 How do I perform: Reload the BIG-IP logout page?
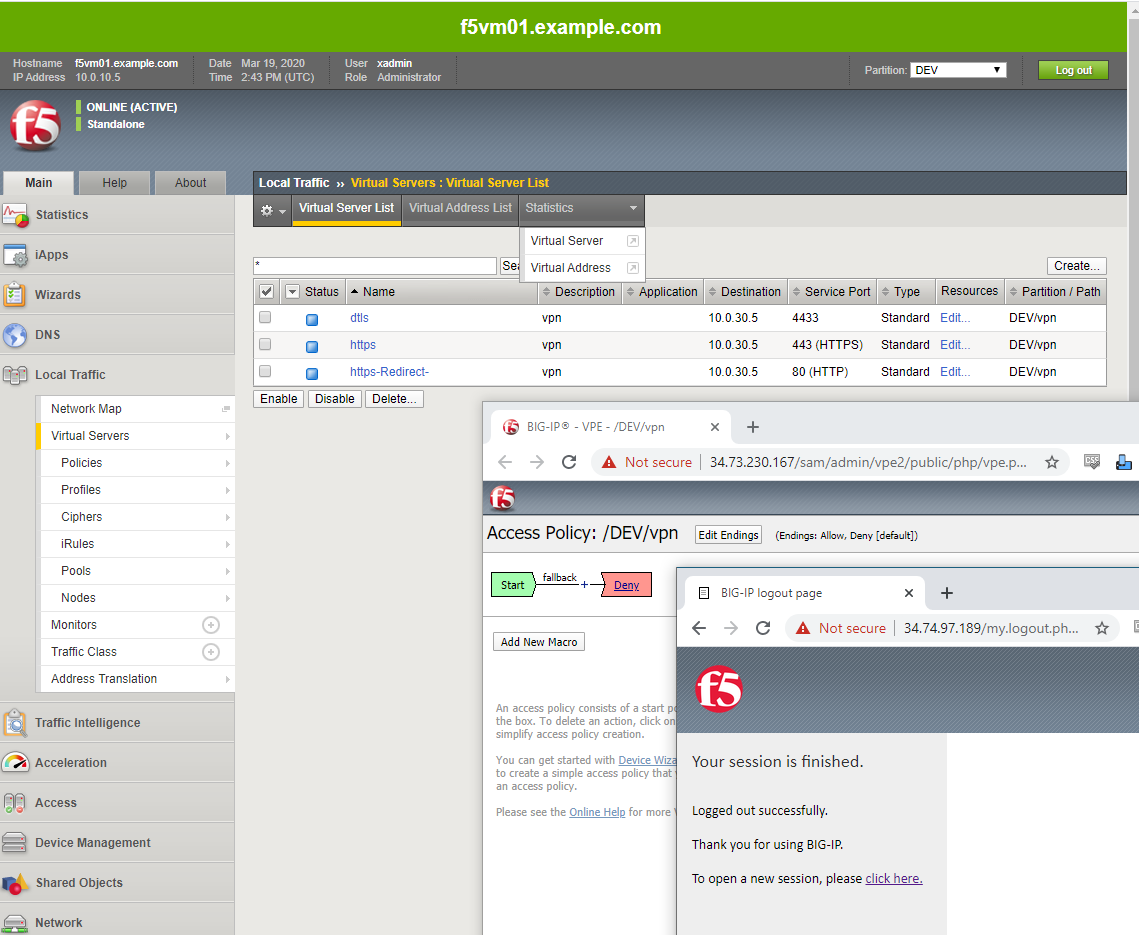763,628
